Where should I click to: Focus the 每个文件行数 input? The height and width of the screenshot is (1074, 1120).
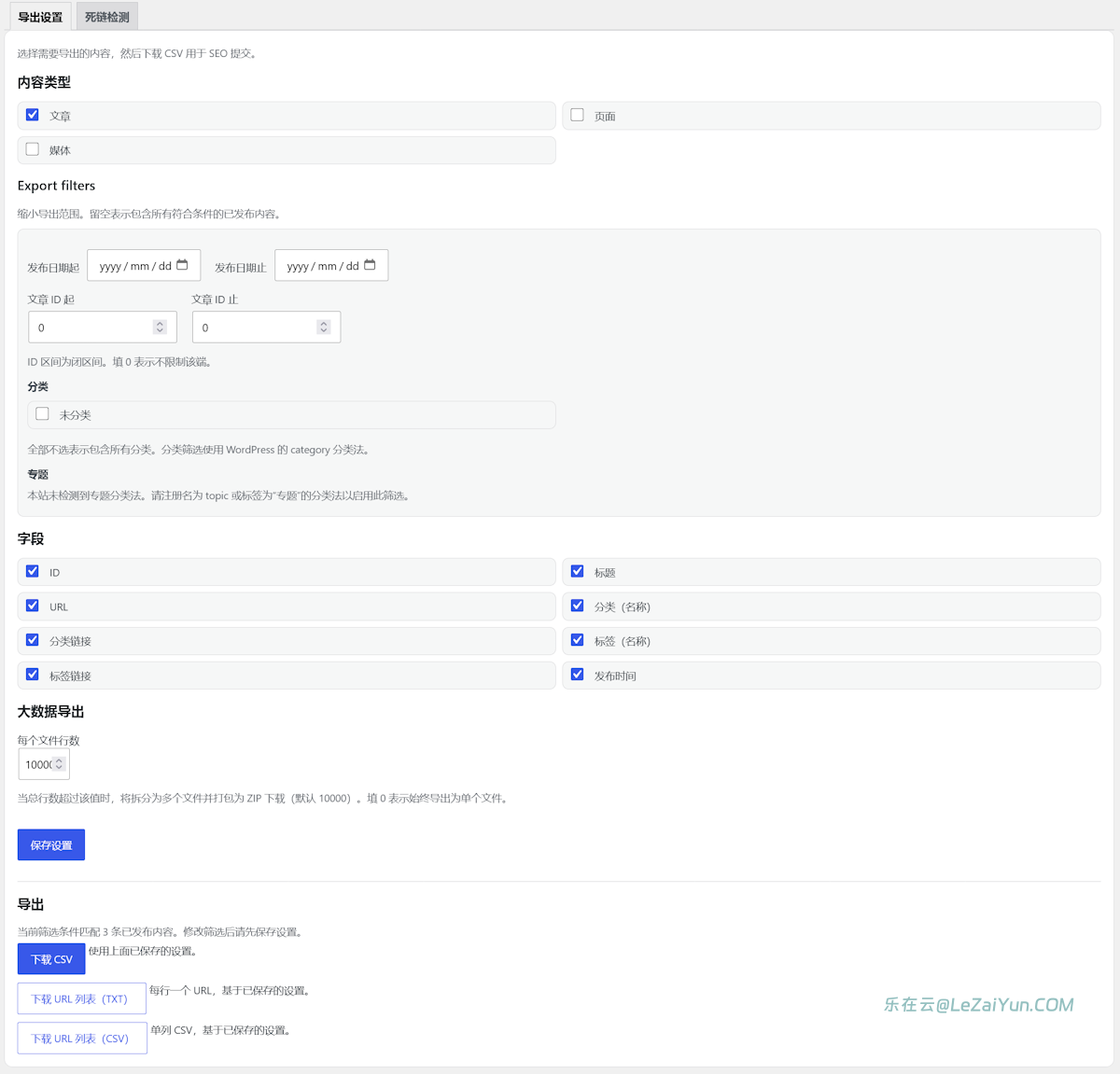coord(44,764)
